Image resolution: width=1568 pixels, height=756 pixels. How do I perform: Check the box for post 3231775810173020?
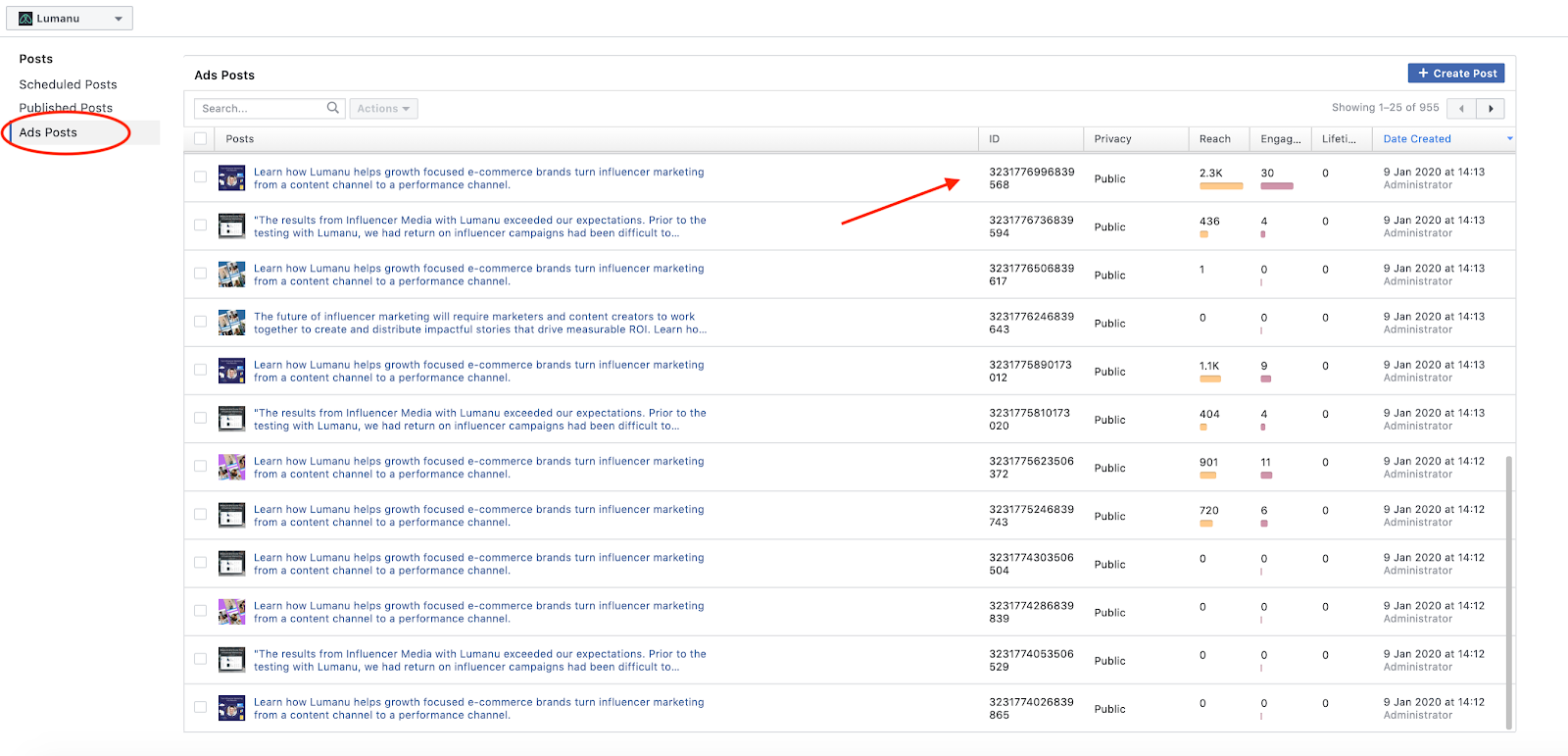coord(200,418)
